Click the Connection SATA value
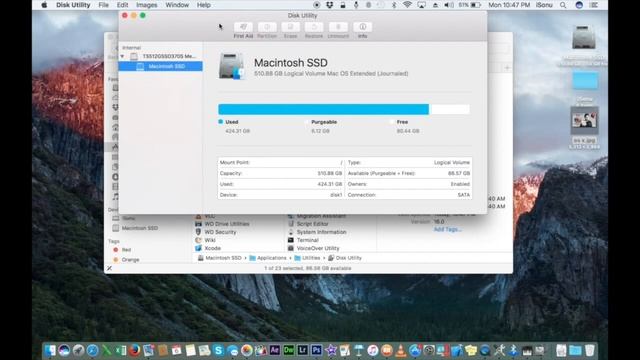Image resolution: width=640 pixels, height=360 pixels. (464, 195)
